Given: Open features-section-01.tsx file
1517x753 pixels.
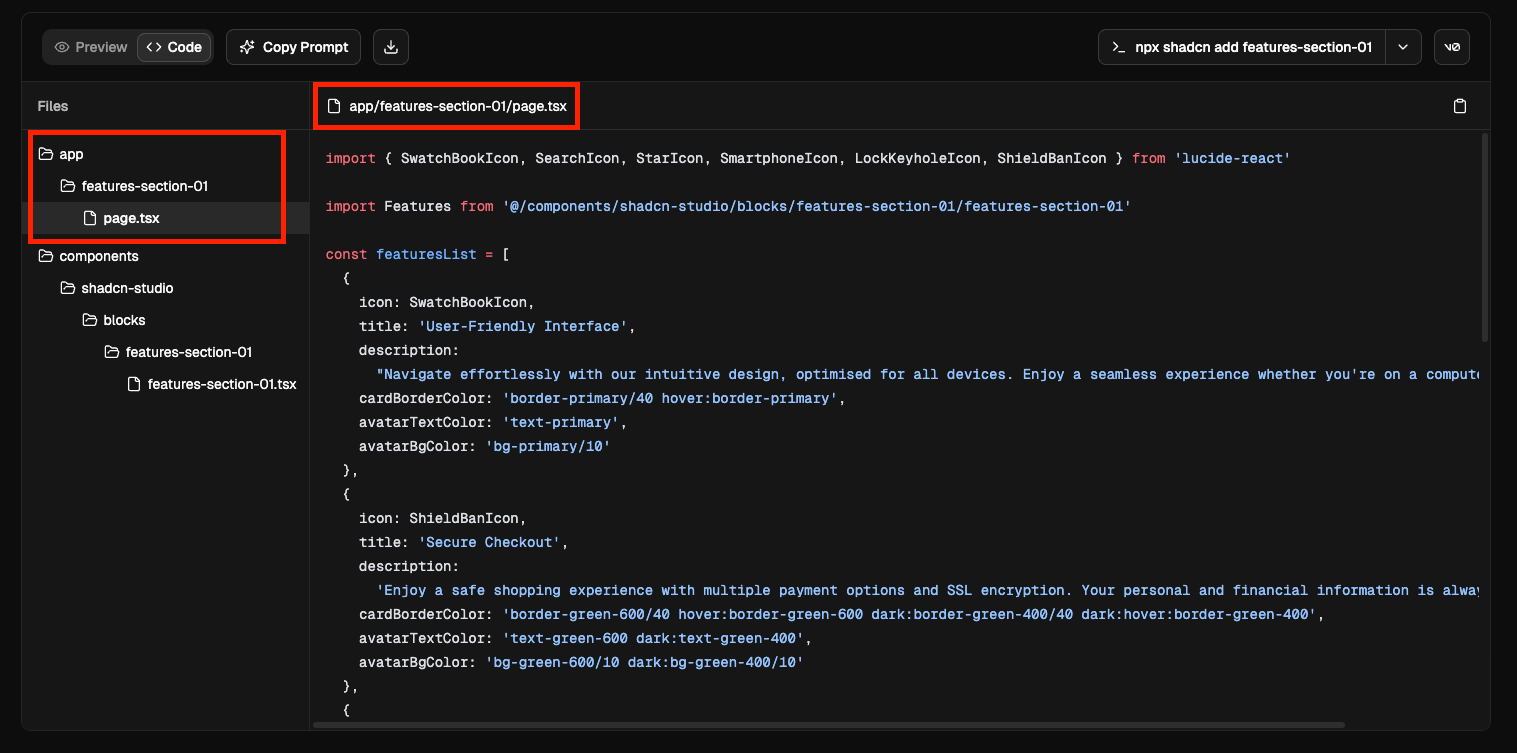Looking at the screenshot, I should click(221, 384).
